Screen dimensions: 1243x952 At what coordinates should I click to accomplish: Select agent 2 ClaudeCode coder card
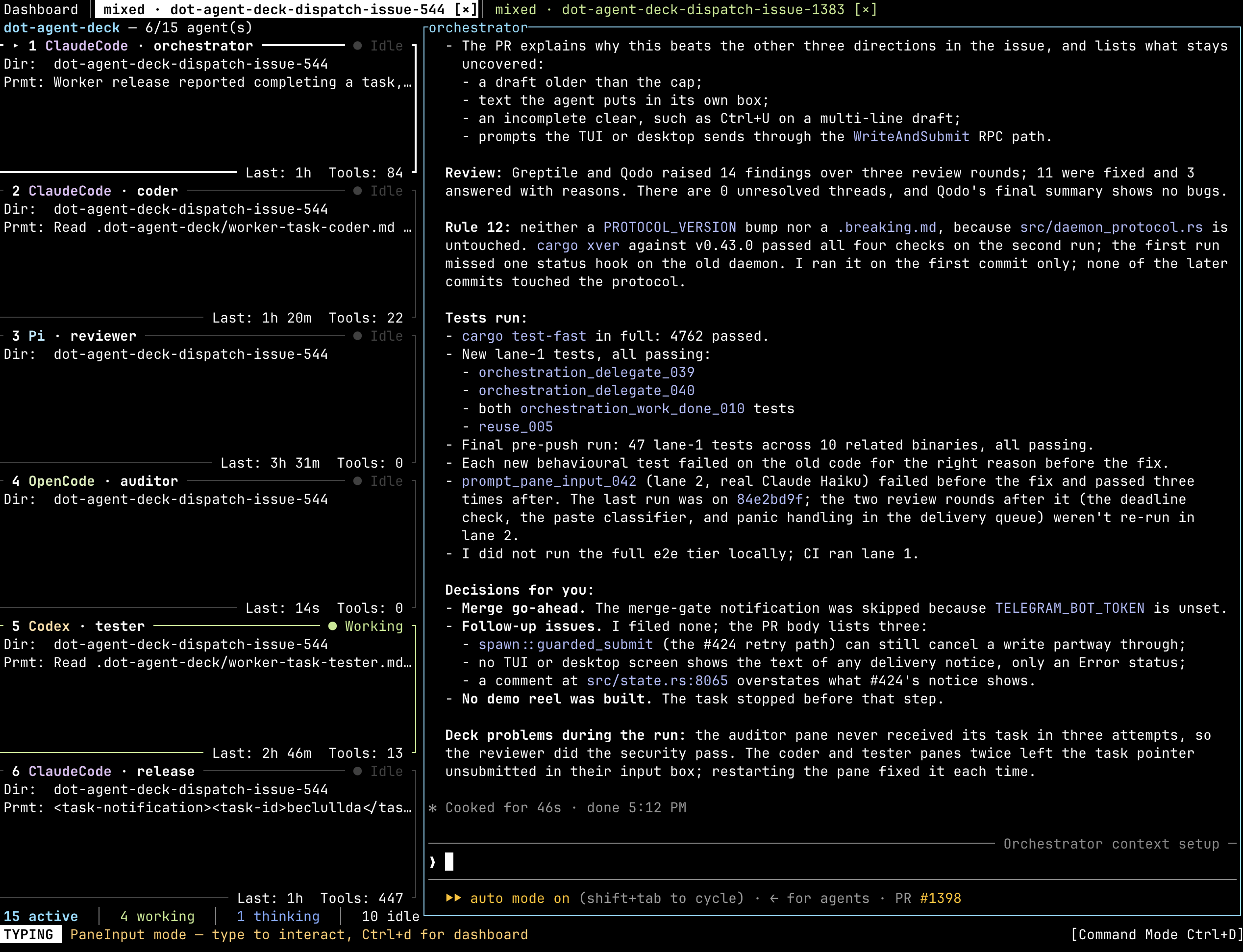click(208, 254)
